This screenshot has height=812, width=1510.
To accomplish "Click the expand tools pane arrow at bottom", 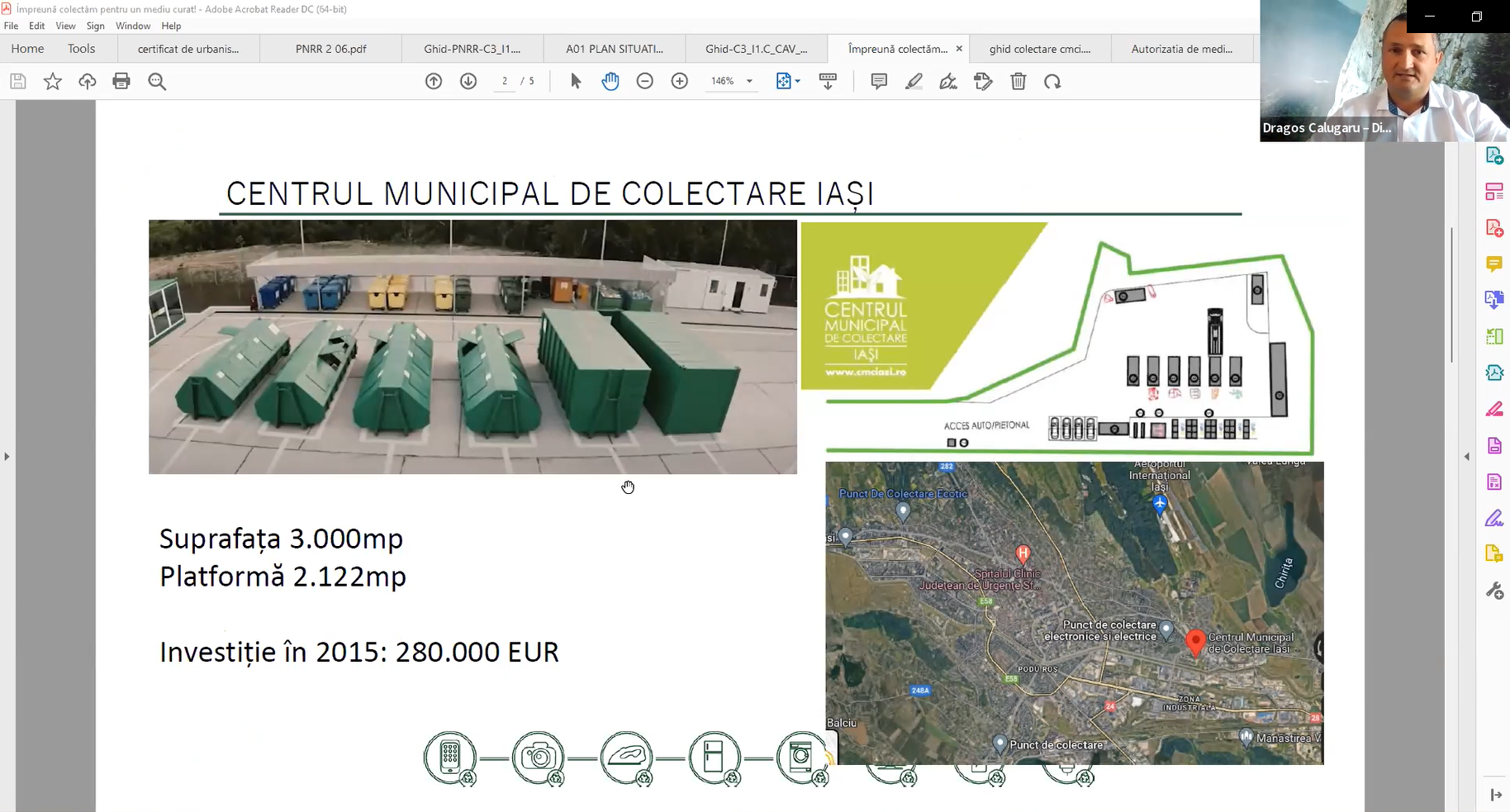I will point(1496,795).
